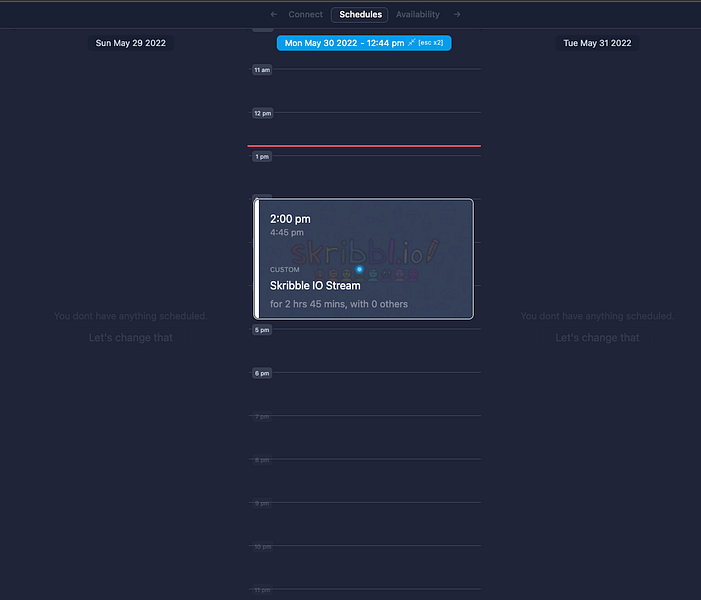Image resolution: width=701 pixels, height=600 pixels.
Task: Click the Mon May 30 2022 date pill
Action: point(364,43)
